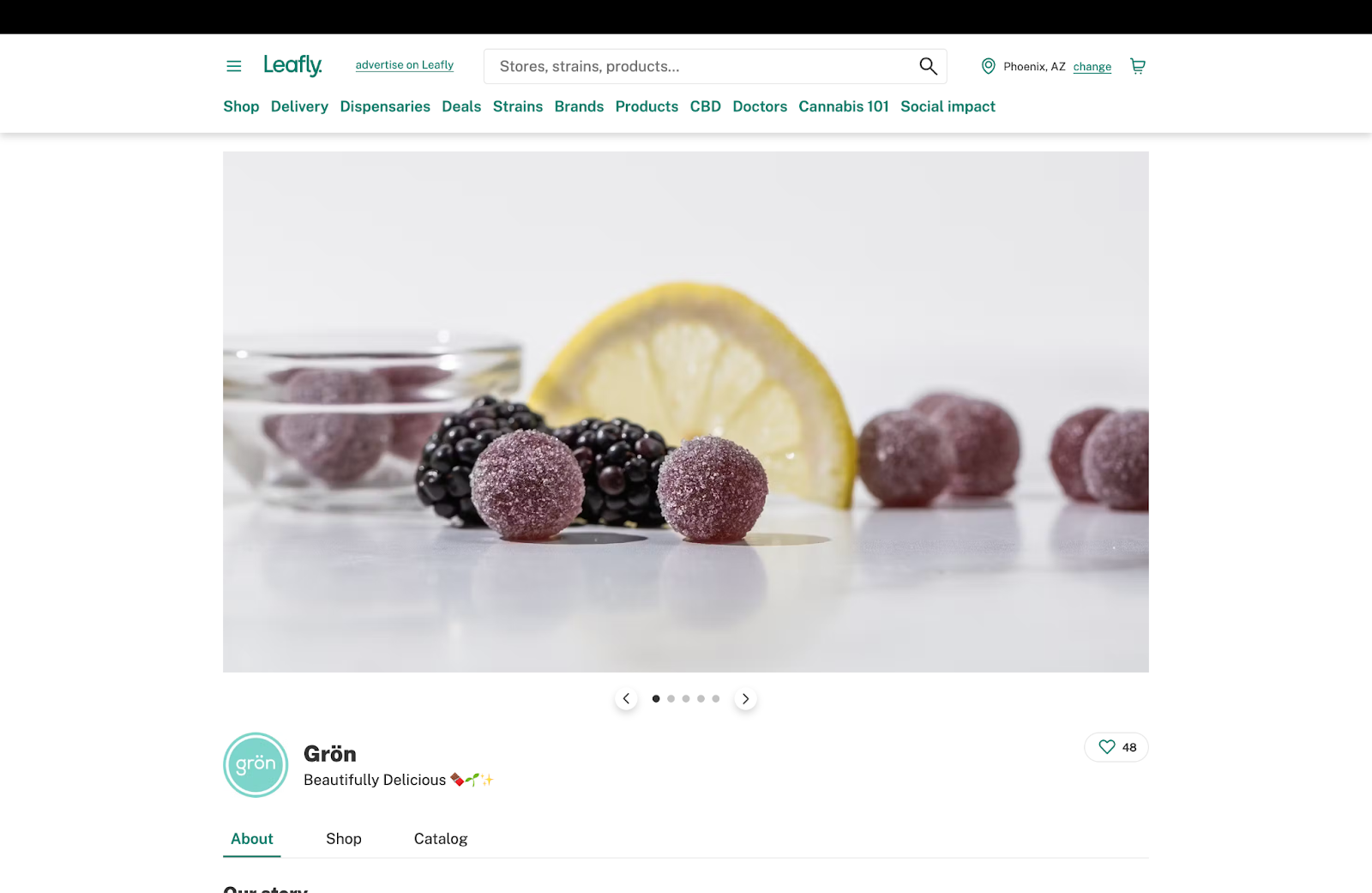Viewport: 1372px width, 893px height.
Task: Switch to the Catalog tab
Action: click(x=441, y=839)
